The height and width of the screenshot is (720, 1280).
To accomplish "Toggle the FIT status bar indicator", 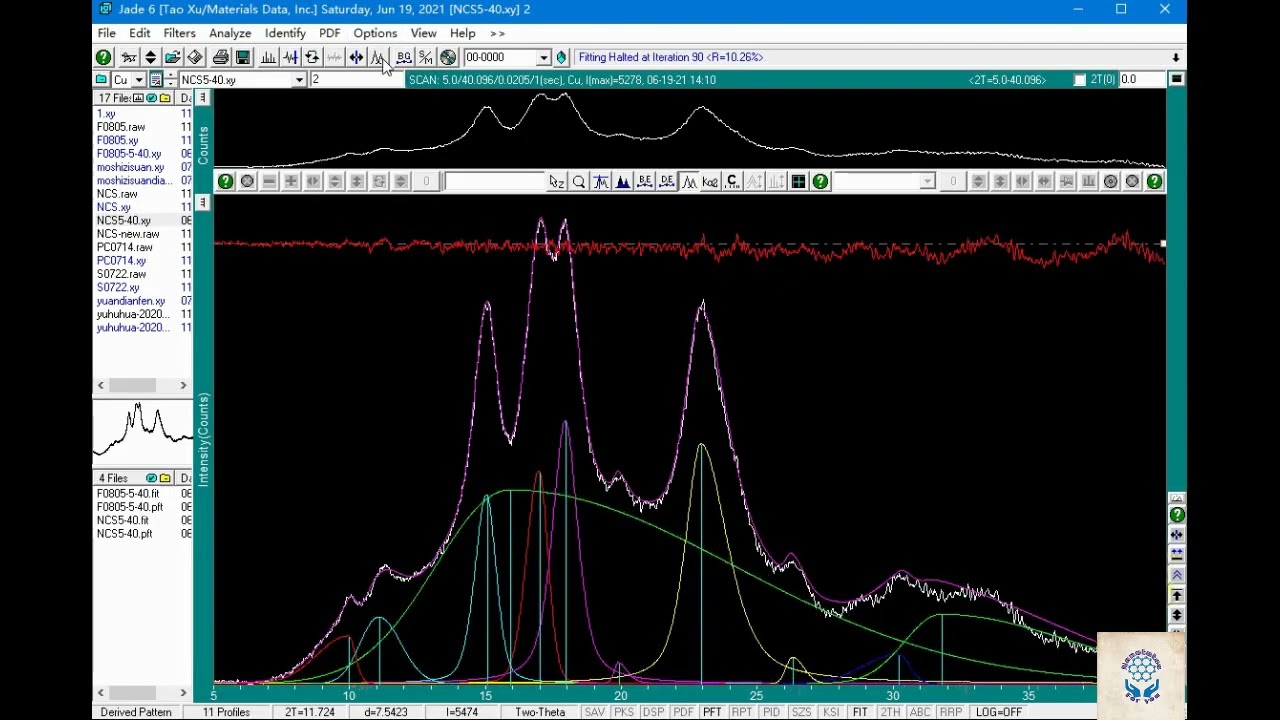I will [x=860, y=712].
